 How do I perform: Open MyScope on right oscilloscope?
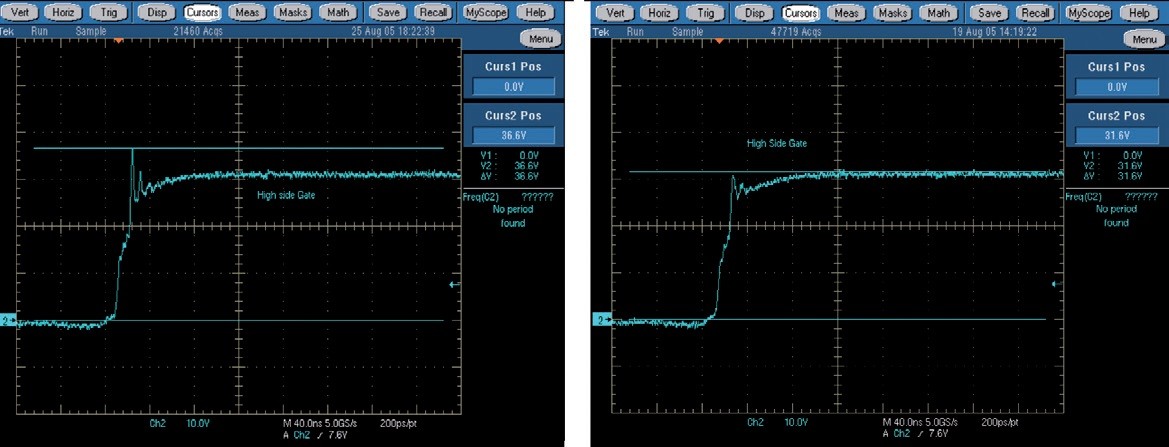tap(1089, 13)
